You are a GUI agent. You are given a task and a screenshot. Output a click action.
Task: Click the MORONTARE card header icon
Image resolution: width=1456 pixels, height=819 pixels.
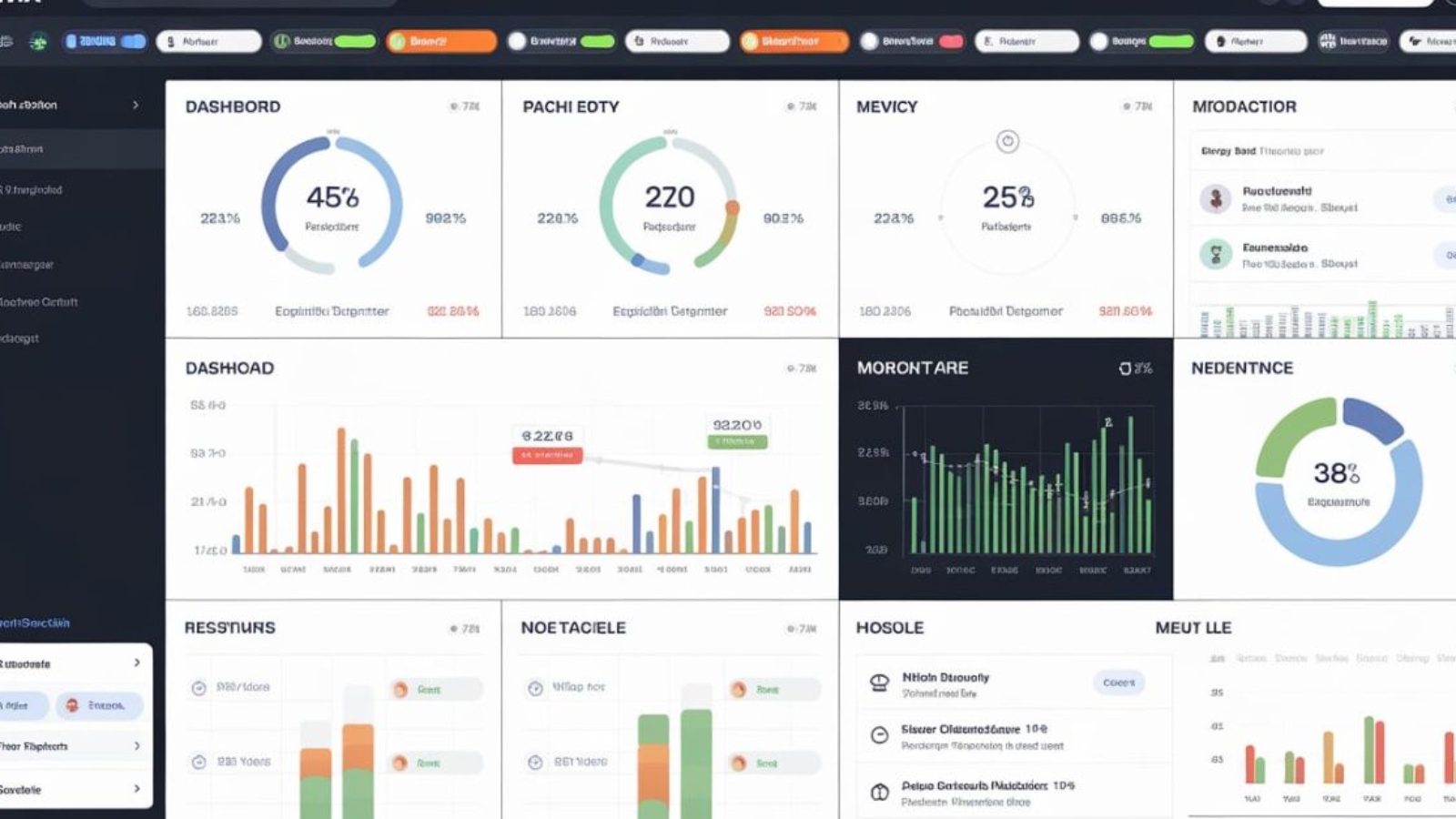[1125, 369]
